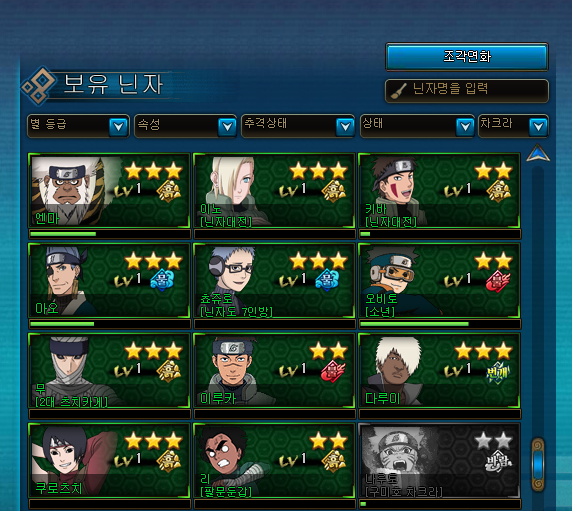Open the 추격상태 dropdown filter

pyautogui.click(x=298, y=126)
